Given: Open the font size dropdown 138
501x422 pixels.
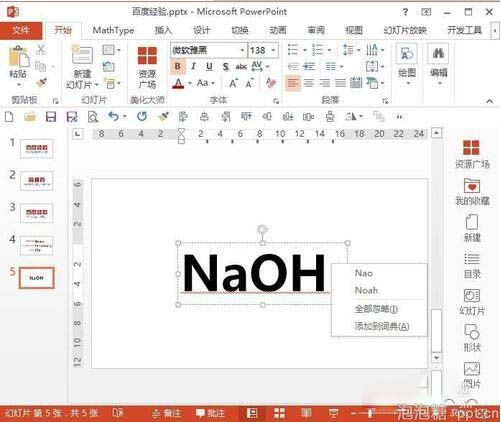Looking at the screenshot, I should (274, 50).
